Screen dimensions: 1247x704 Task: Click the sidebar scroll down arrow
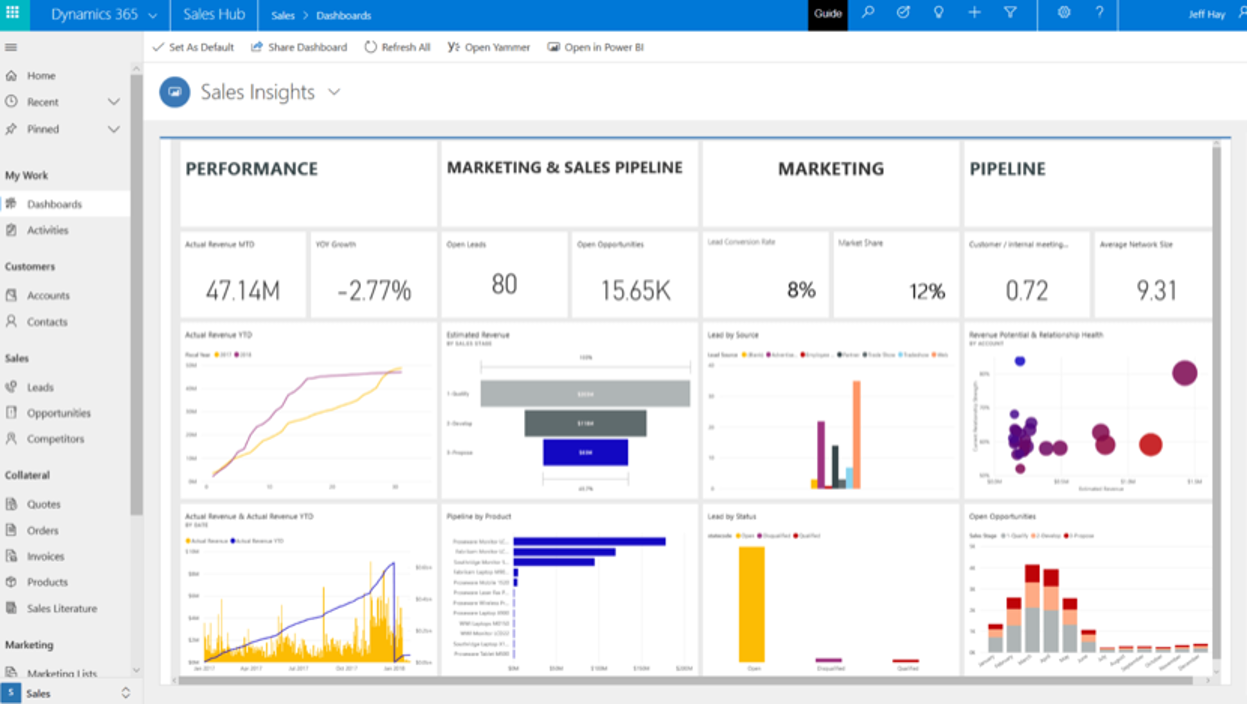click(137, 672)
